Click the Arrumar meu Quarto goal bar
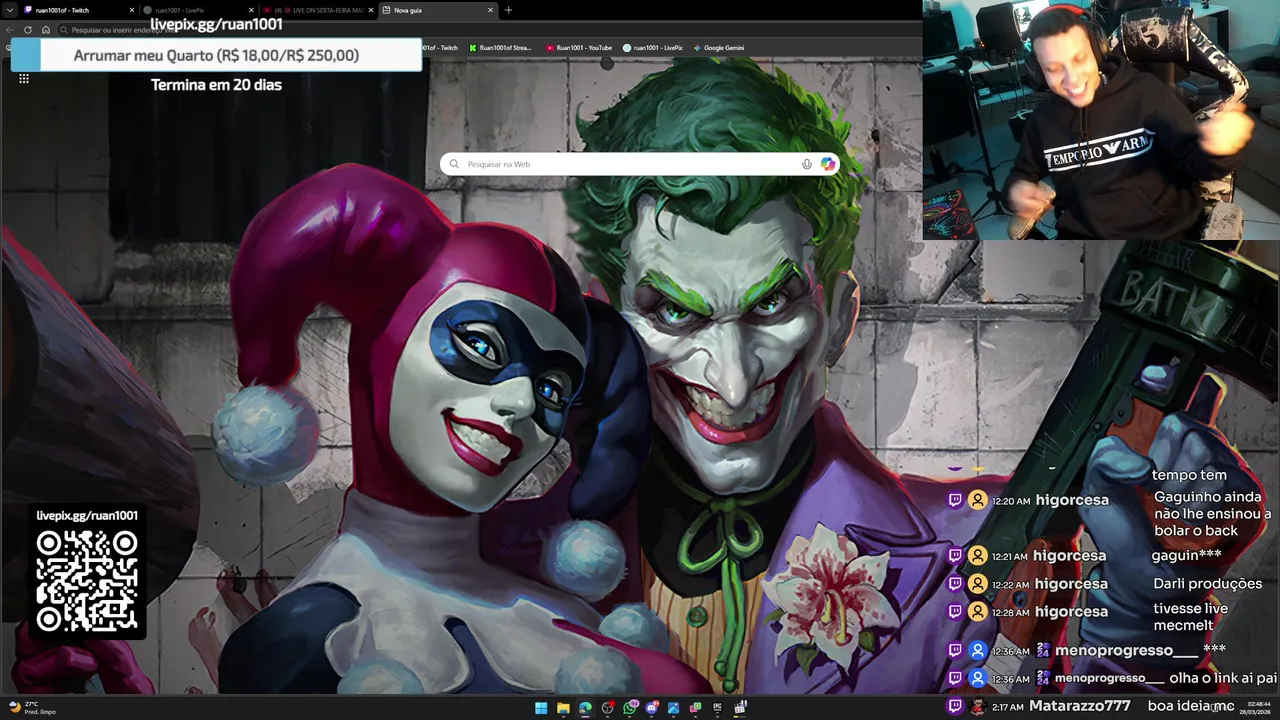Image resolution: width=1280 pixels, height=720 pixels. click(x=216, y=55)
